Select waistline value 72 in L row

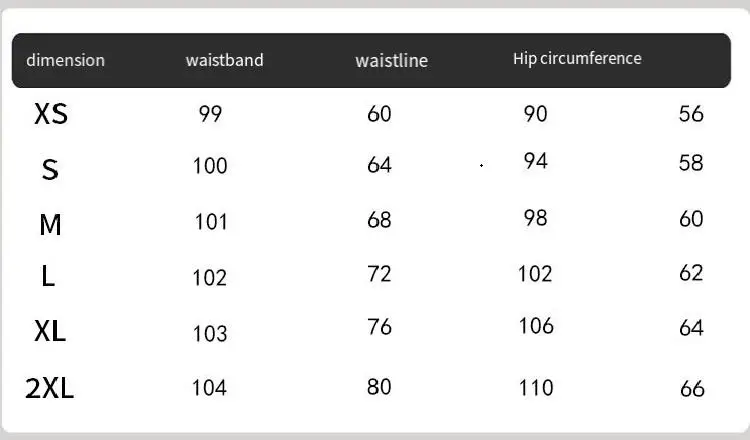pos(379,273)
